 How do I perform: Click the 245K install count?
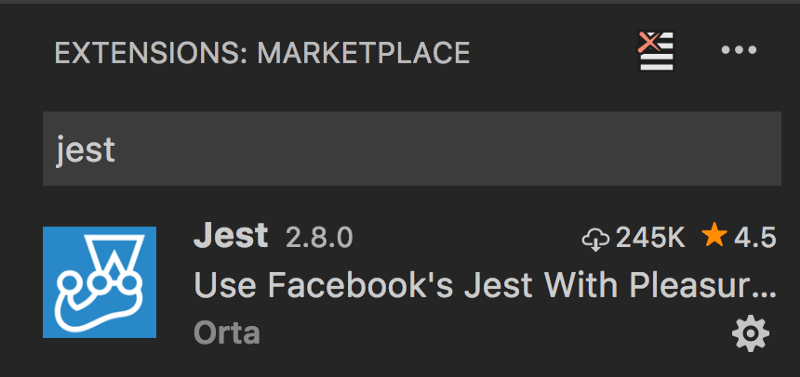point(650,238)
